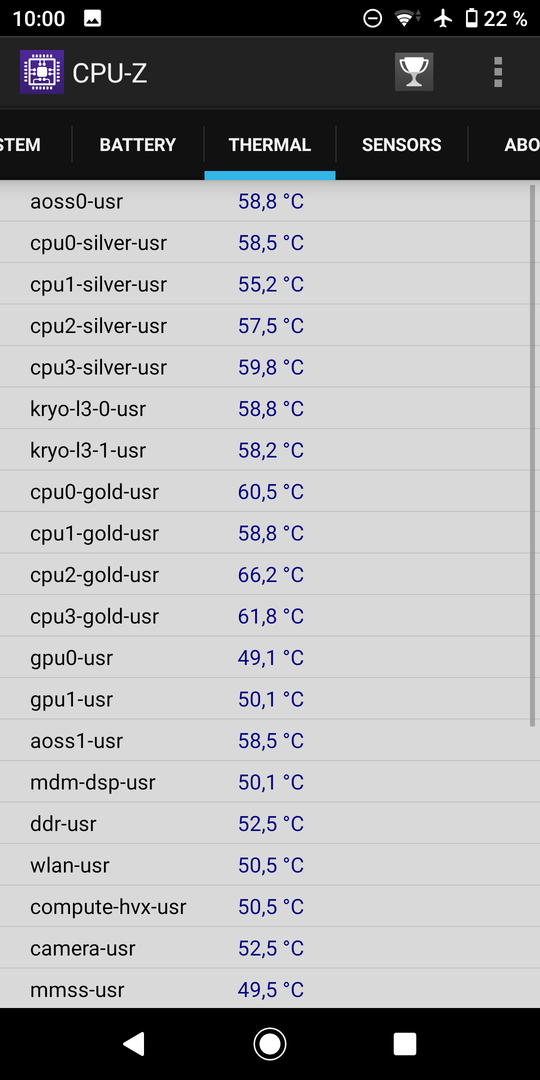
Task: Tap the battery status icon
Action: (x=471, y=19)
